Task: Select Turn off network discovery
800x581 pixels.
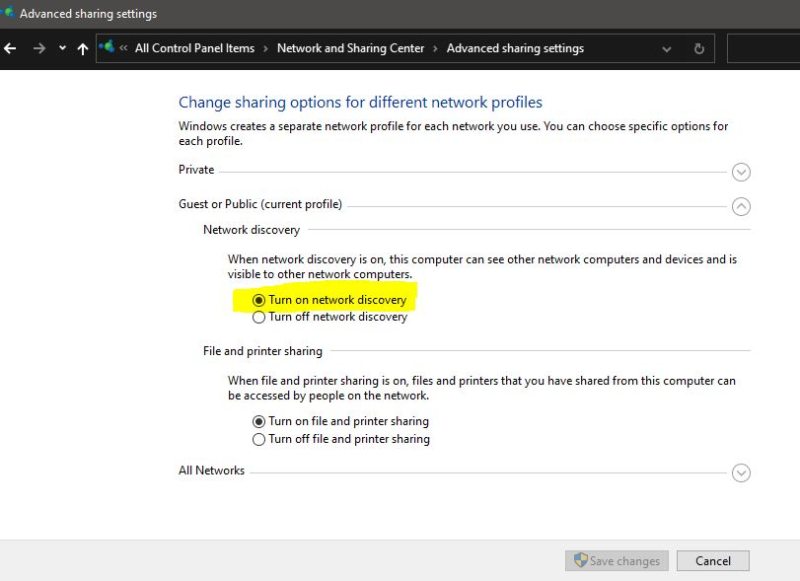Action: point(259,317)
